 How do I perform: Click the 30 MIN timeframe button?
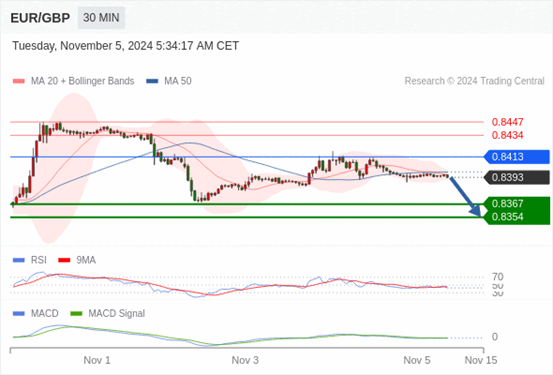coord(101,18)
